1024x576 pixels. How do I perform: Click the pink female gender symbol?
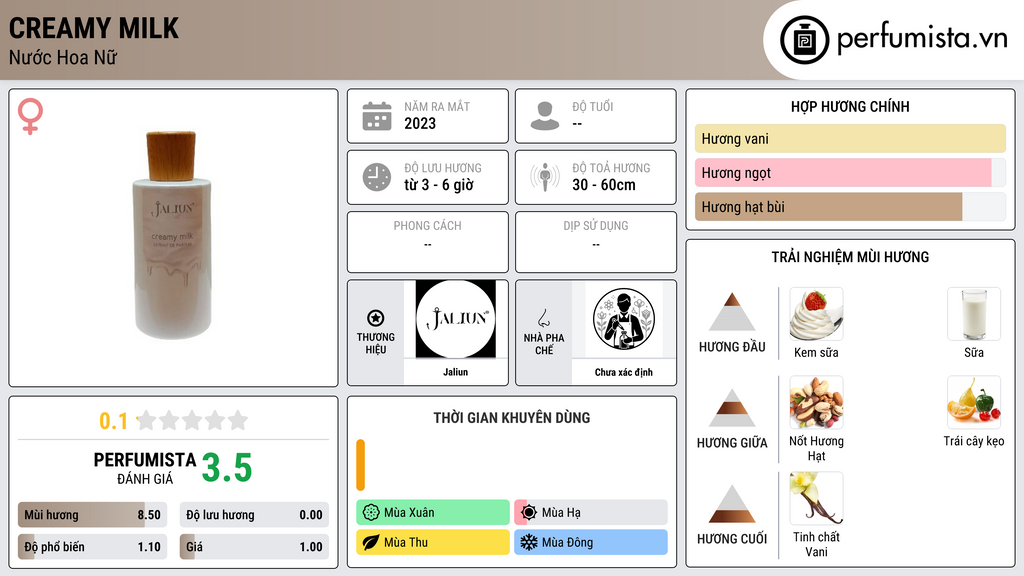pyautogui.click(x=30, y=116)
